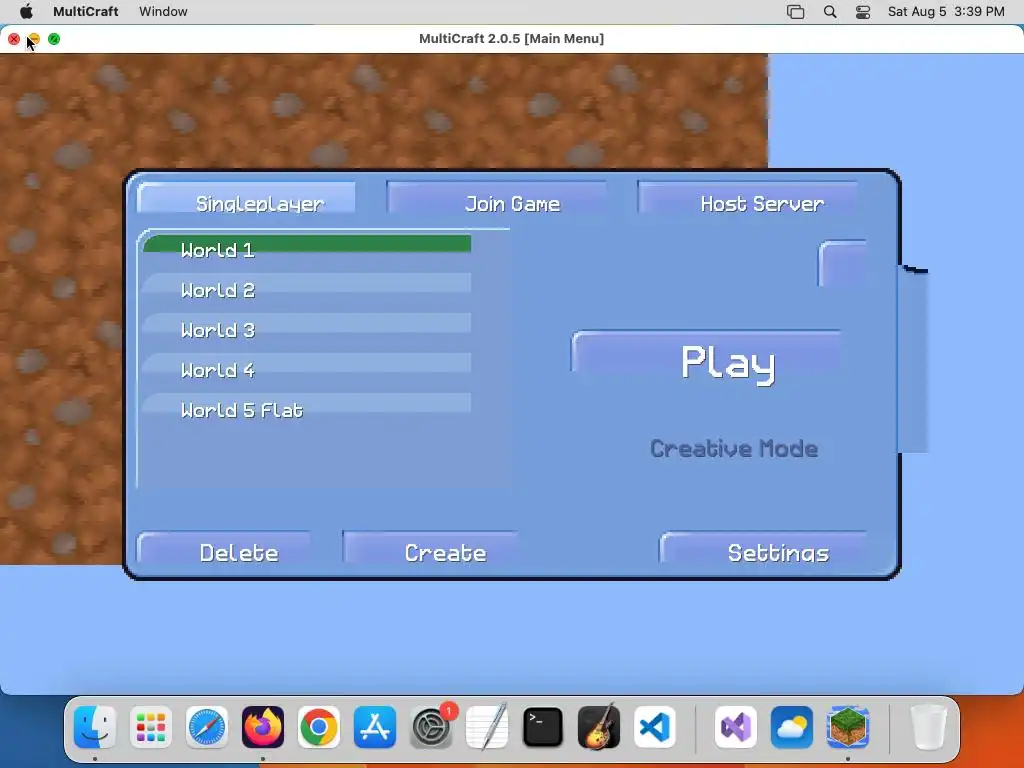Open GarageBand guitar icon
Viewport: 1024px width, 768px height.
pos(599,727)
